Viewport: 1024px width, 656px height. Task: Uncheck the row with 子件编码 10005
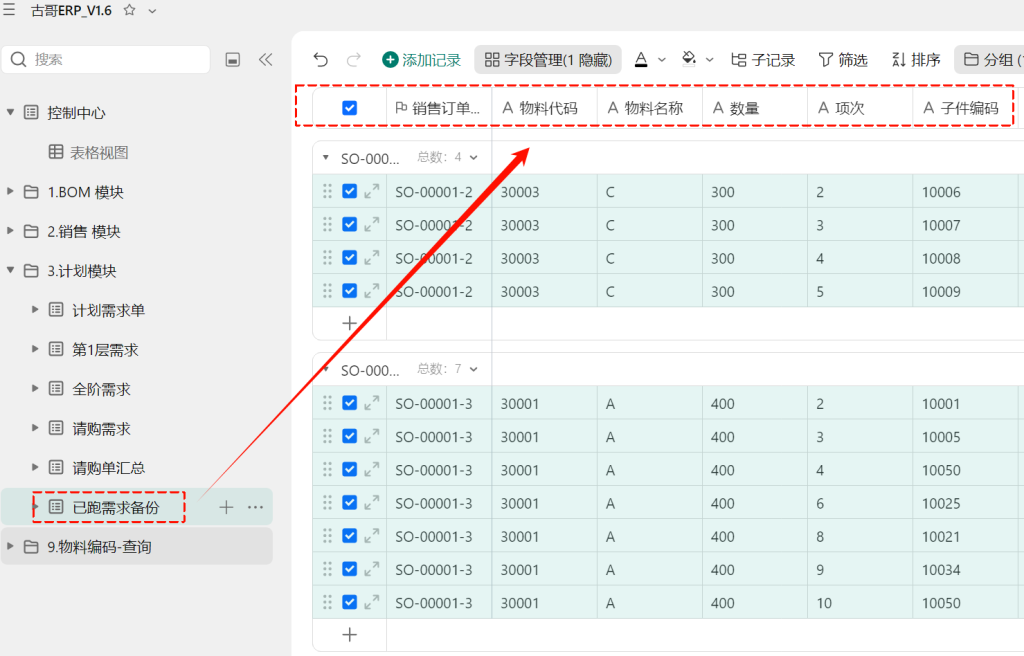pyautogui.click(x=349, y=436)
